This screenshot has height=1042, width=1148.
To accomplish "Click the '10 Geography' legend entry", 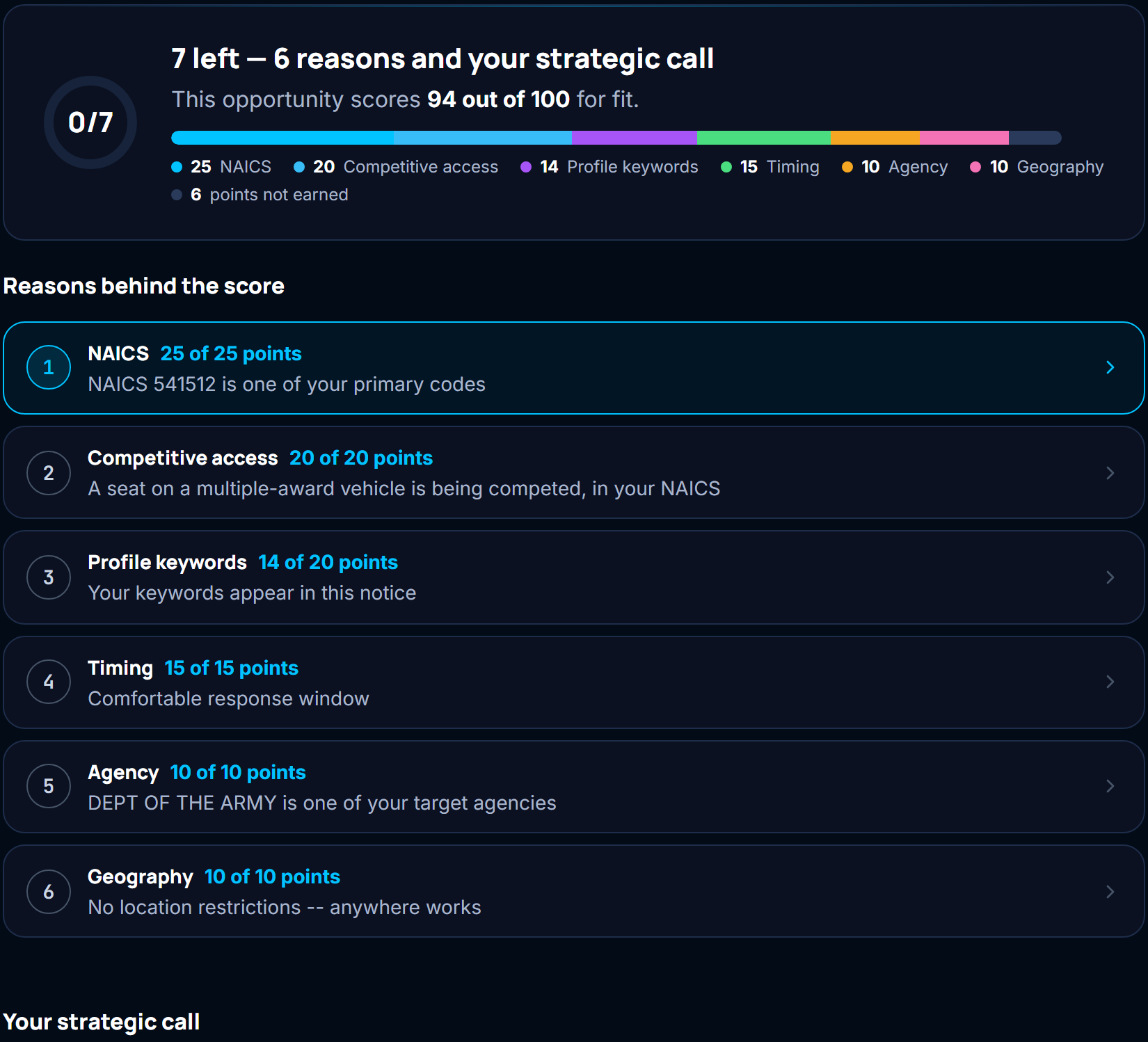I will coord(1037,167).
